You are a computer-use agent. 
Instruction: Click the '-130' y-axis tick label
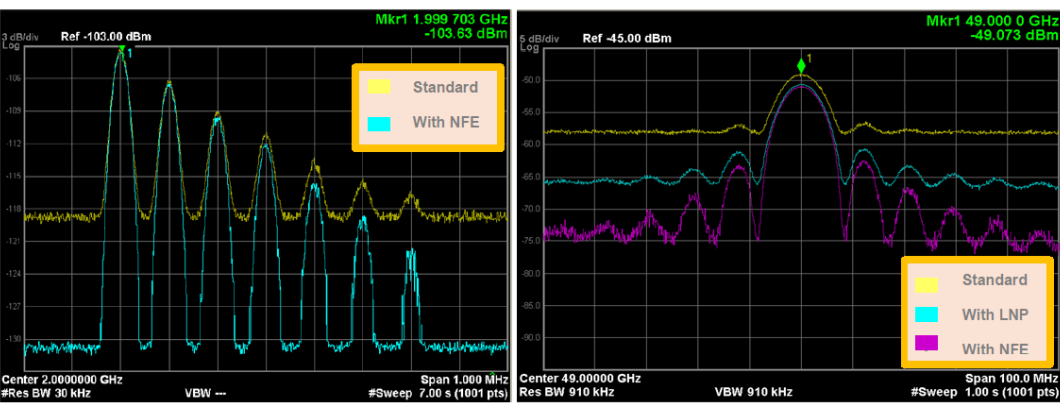click(x=16, y=339)
